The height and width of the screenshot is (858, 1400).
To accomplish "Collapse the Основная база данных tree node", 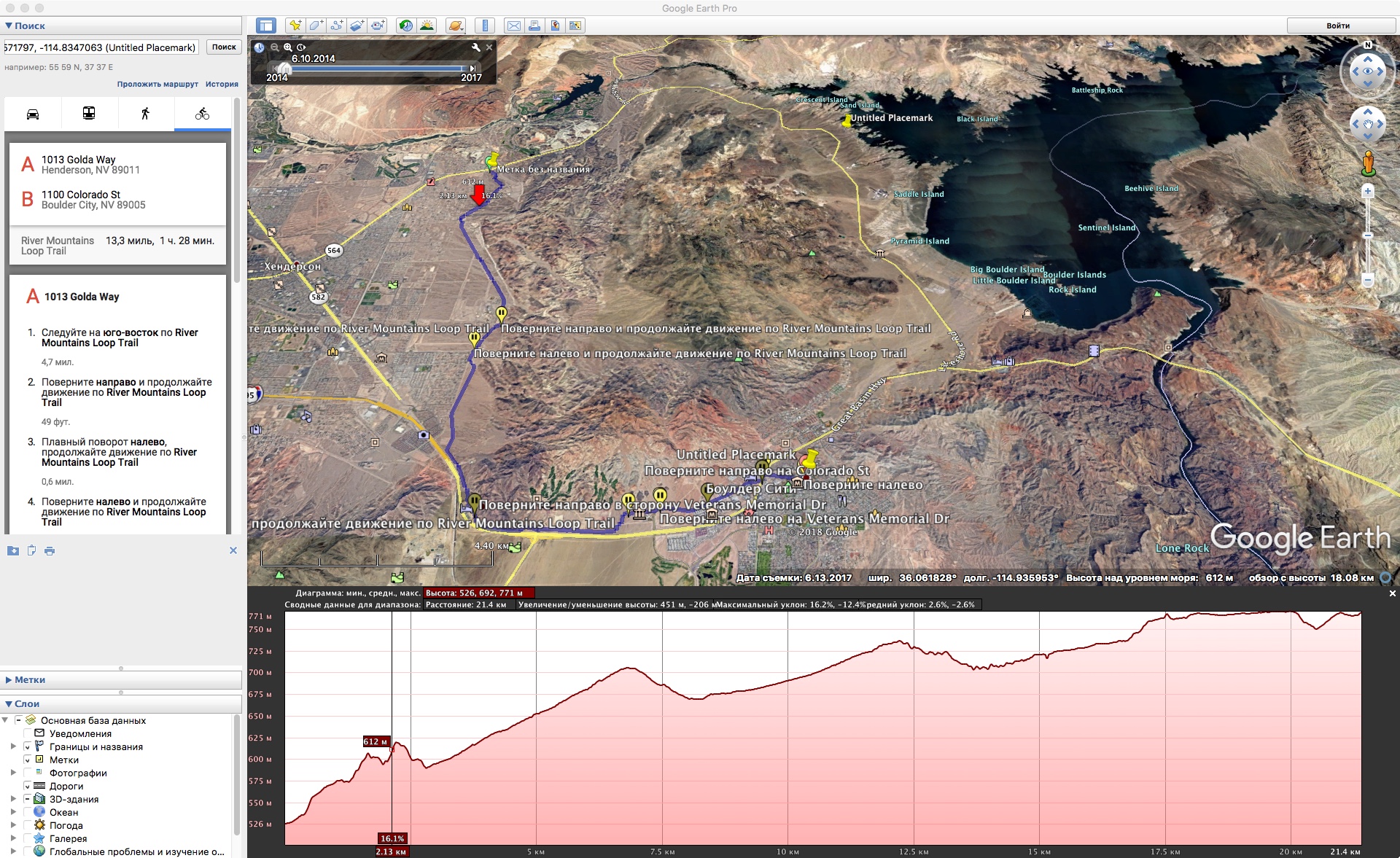I will tap(5, 720).
